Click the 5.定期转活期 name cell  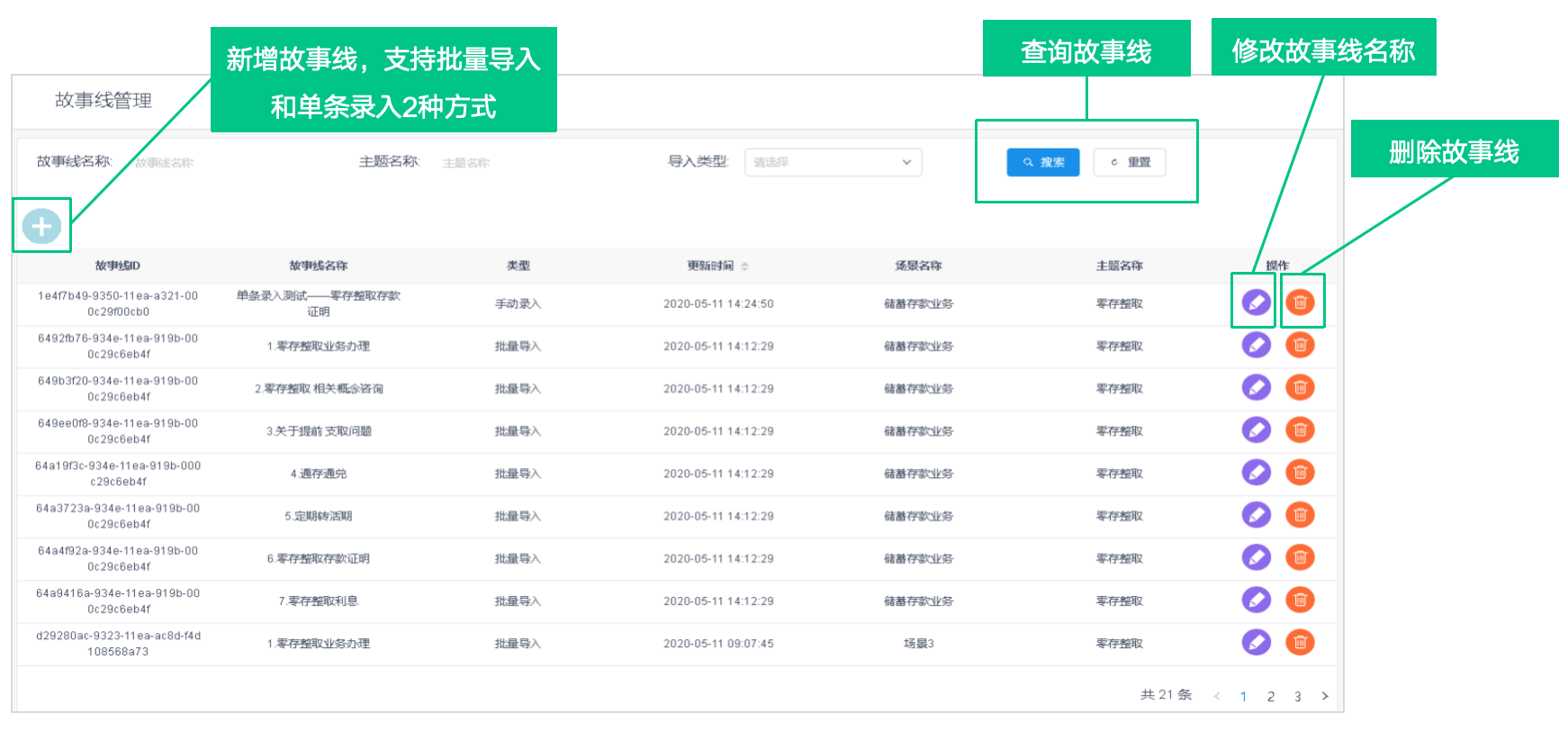pos(319,516)
